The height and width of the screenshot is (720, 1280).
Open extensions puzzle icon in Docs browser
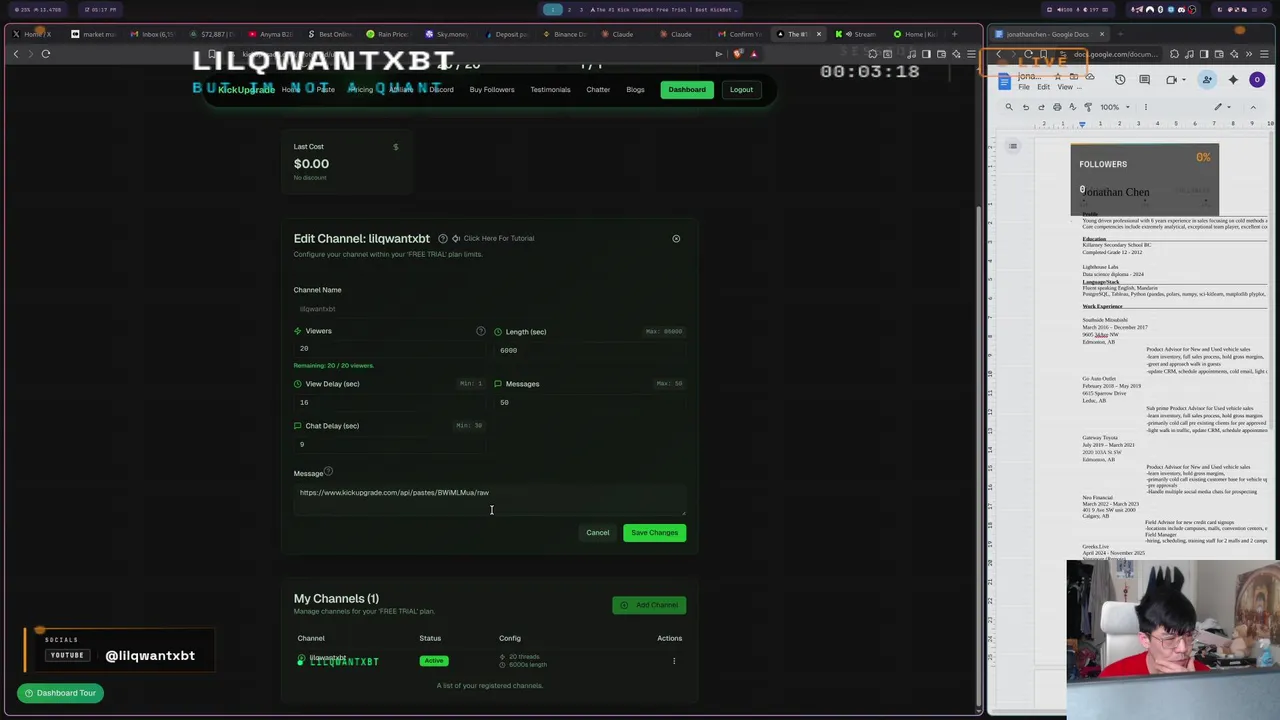click(1175, 54)
